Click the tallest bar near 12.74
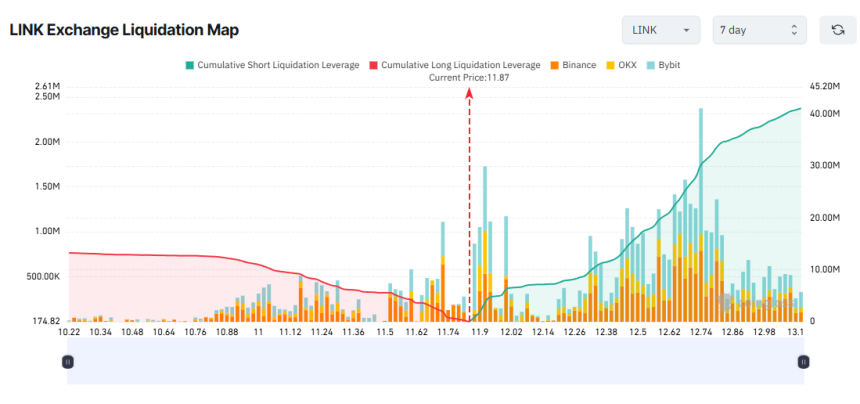The width and height of the screenshot is (860, 404). coord(700,200)
